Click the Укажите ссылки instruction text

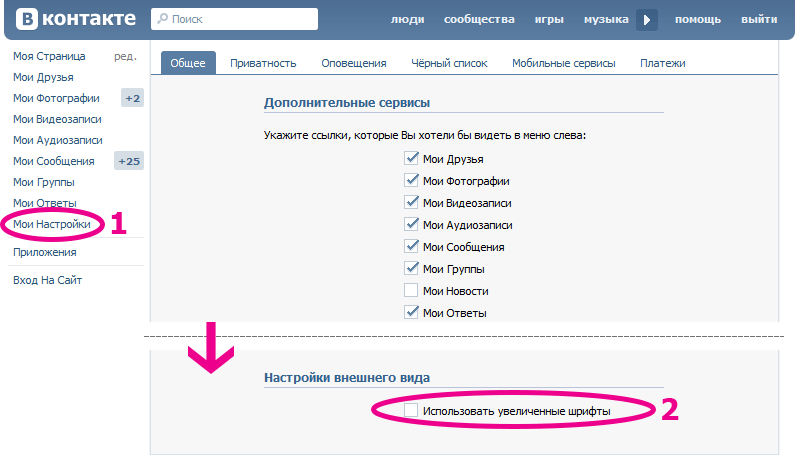[x=425, y=135]
